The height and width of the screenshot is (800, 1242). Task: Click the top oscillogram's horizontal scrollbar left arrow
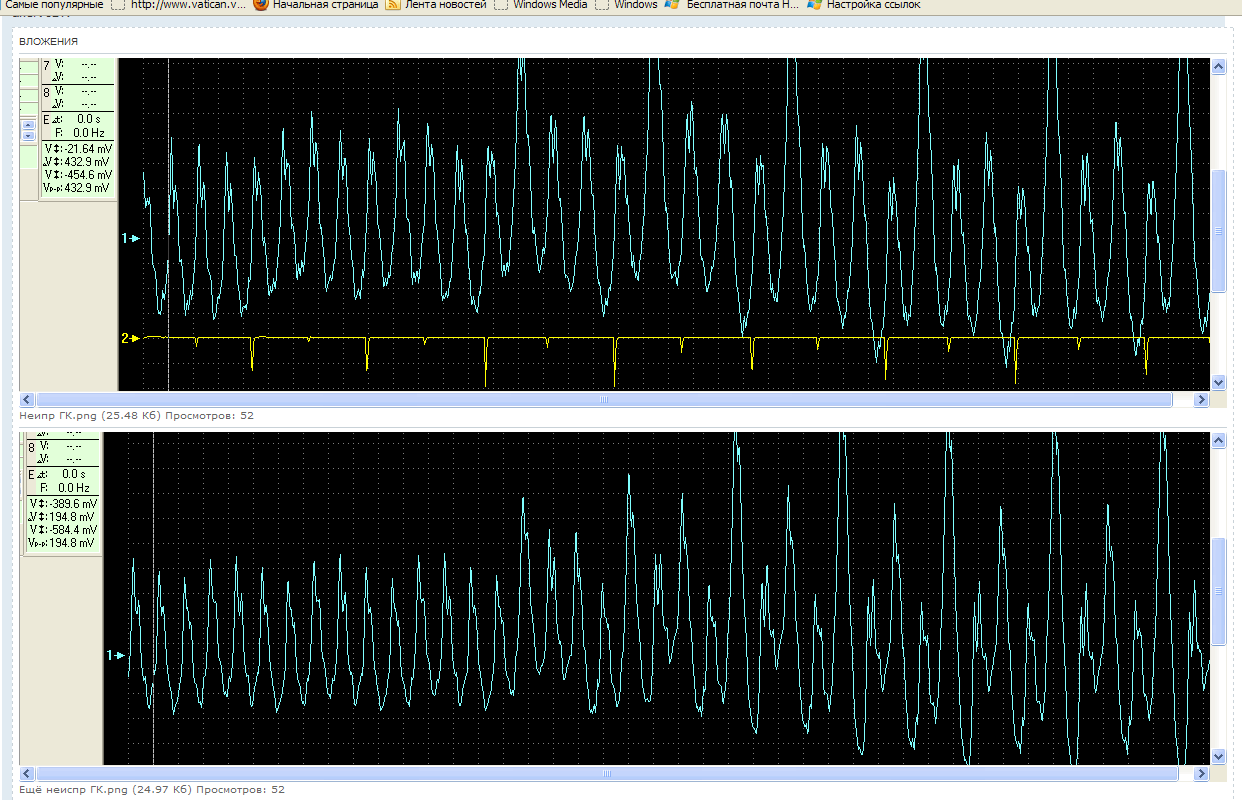click(x=27, y=399)
